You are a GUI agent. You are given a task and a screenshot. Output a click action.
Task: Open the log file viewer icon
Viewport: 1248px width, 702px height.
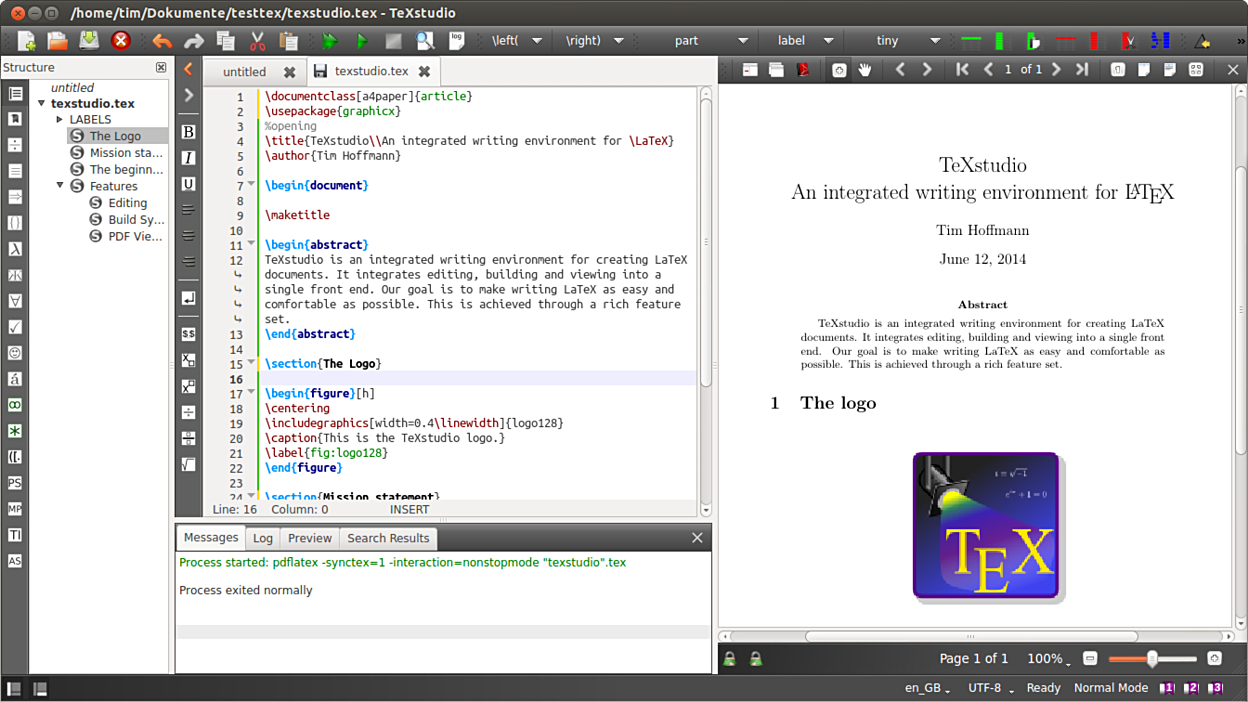click(x=457, y=41)
